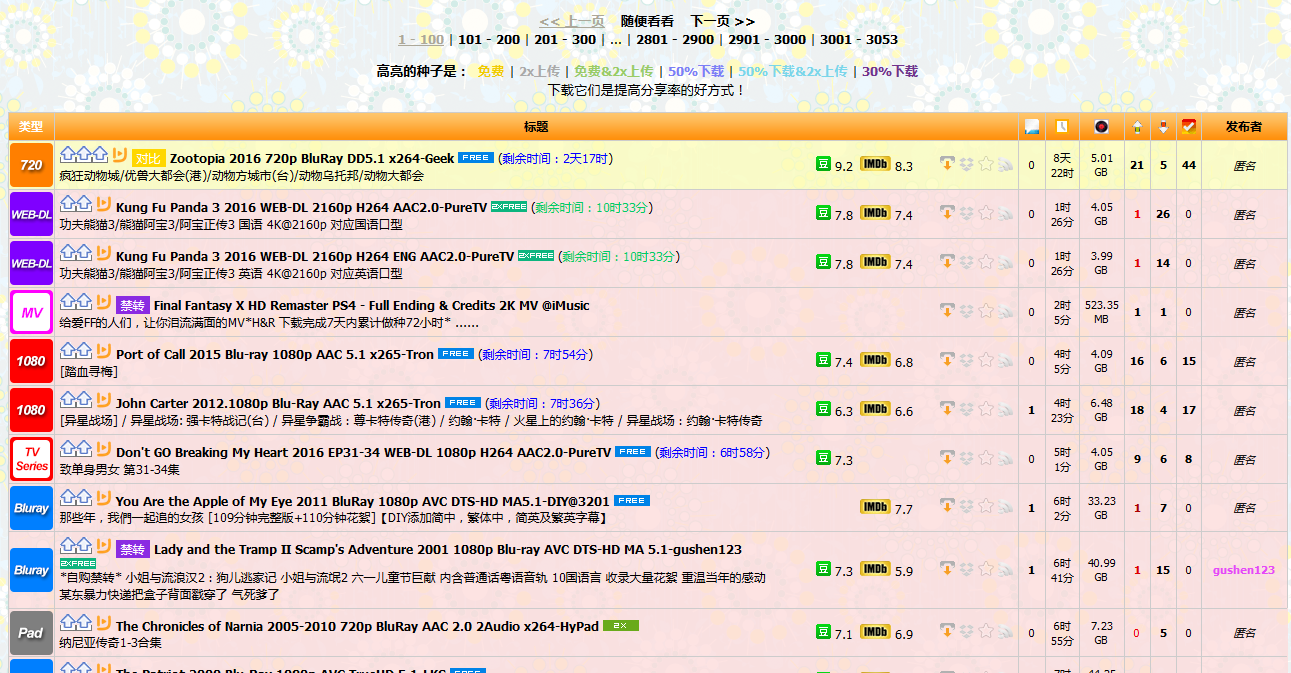This screenshot has width=1291, height=673.
Task: Star the You Are the Apple of My Eye torrent
Action: click(x=986, y=507)
